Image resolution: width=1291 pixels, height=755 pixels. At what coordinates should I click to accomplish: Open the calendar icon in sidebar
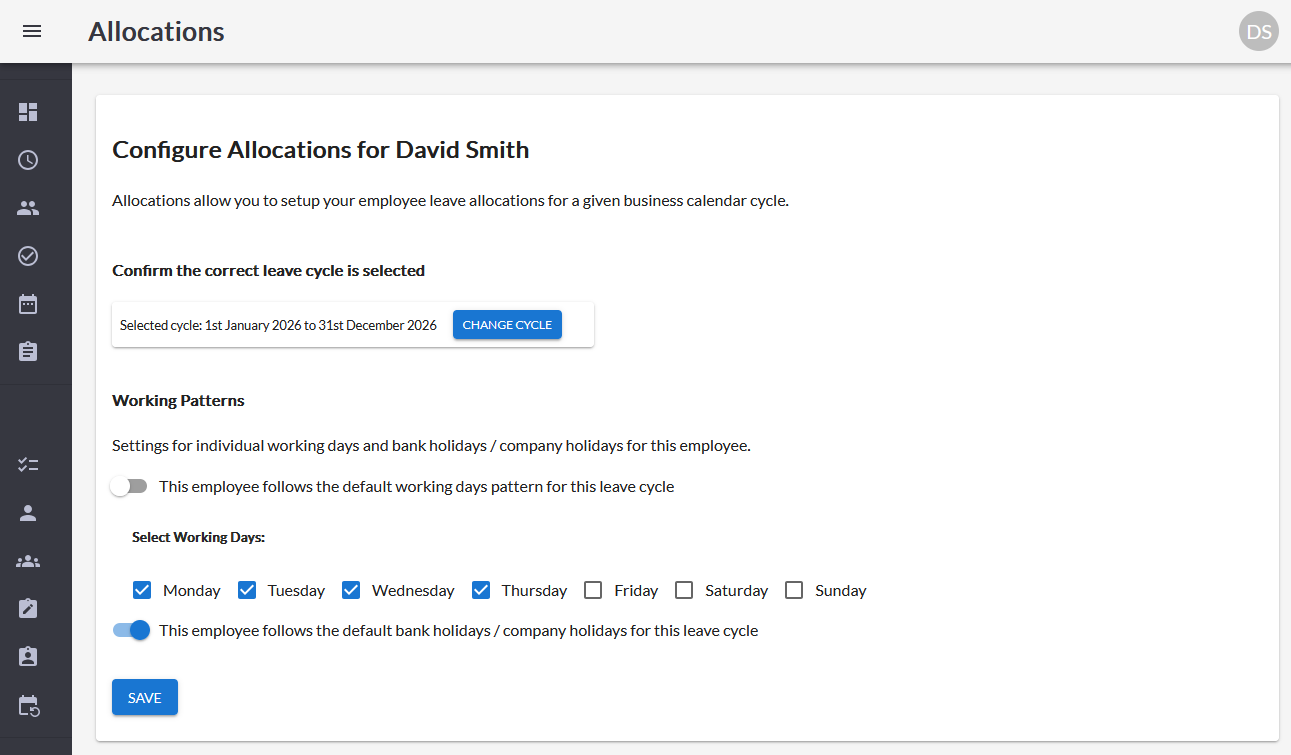point(28,304)
